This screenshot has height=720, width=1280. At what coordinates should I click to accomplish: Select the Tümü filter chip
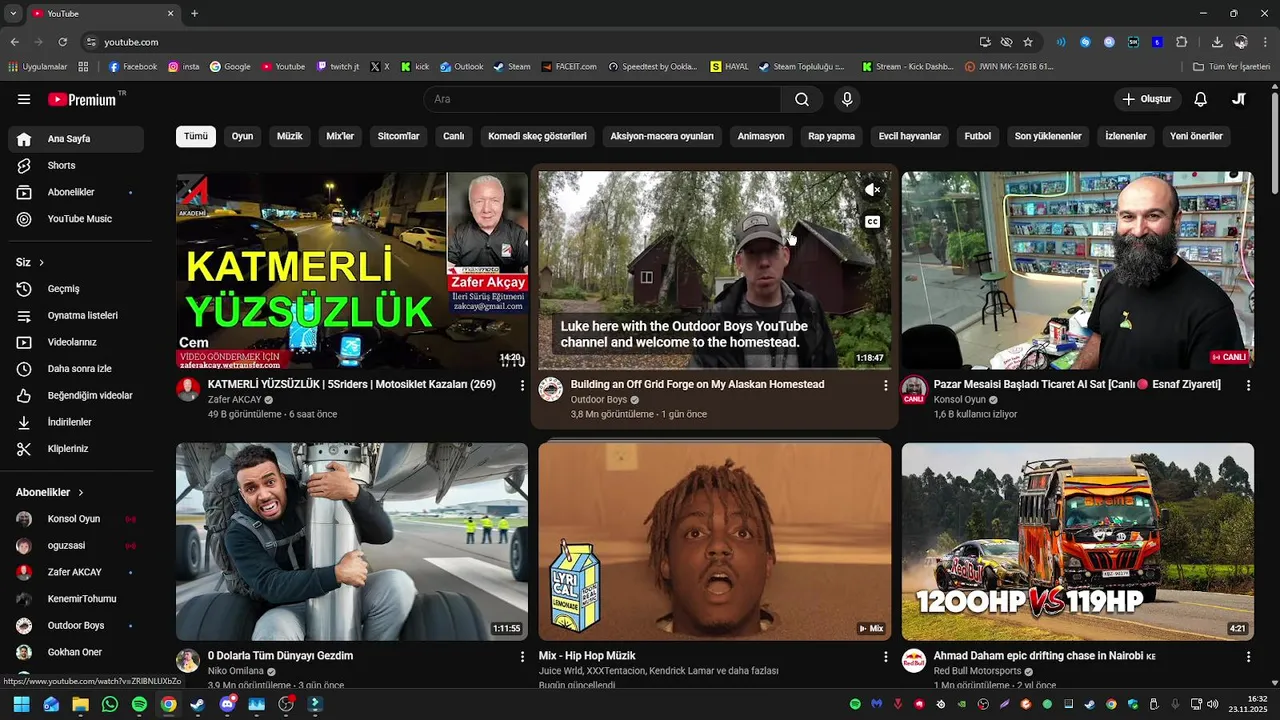pyautogui.click(x=196, y=136)
